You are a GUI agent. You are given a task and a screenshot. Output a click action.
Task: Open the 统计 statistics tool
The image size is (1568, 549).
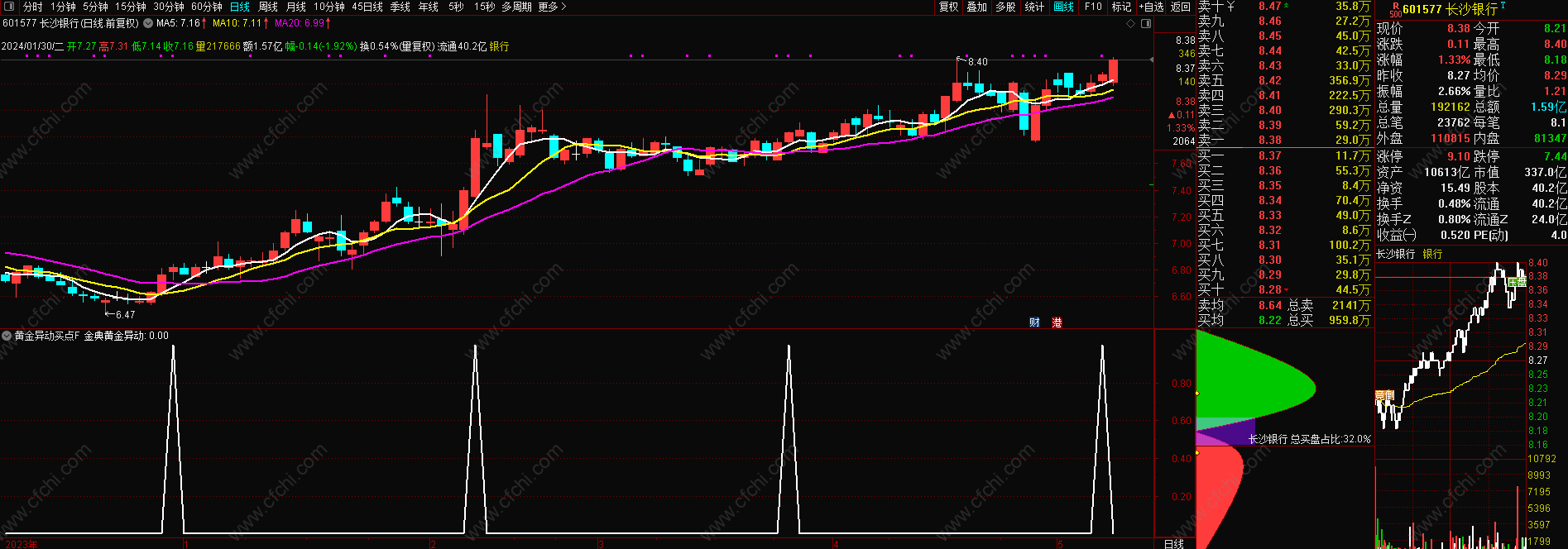pyautogui.click(x=1034, y=7)
